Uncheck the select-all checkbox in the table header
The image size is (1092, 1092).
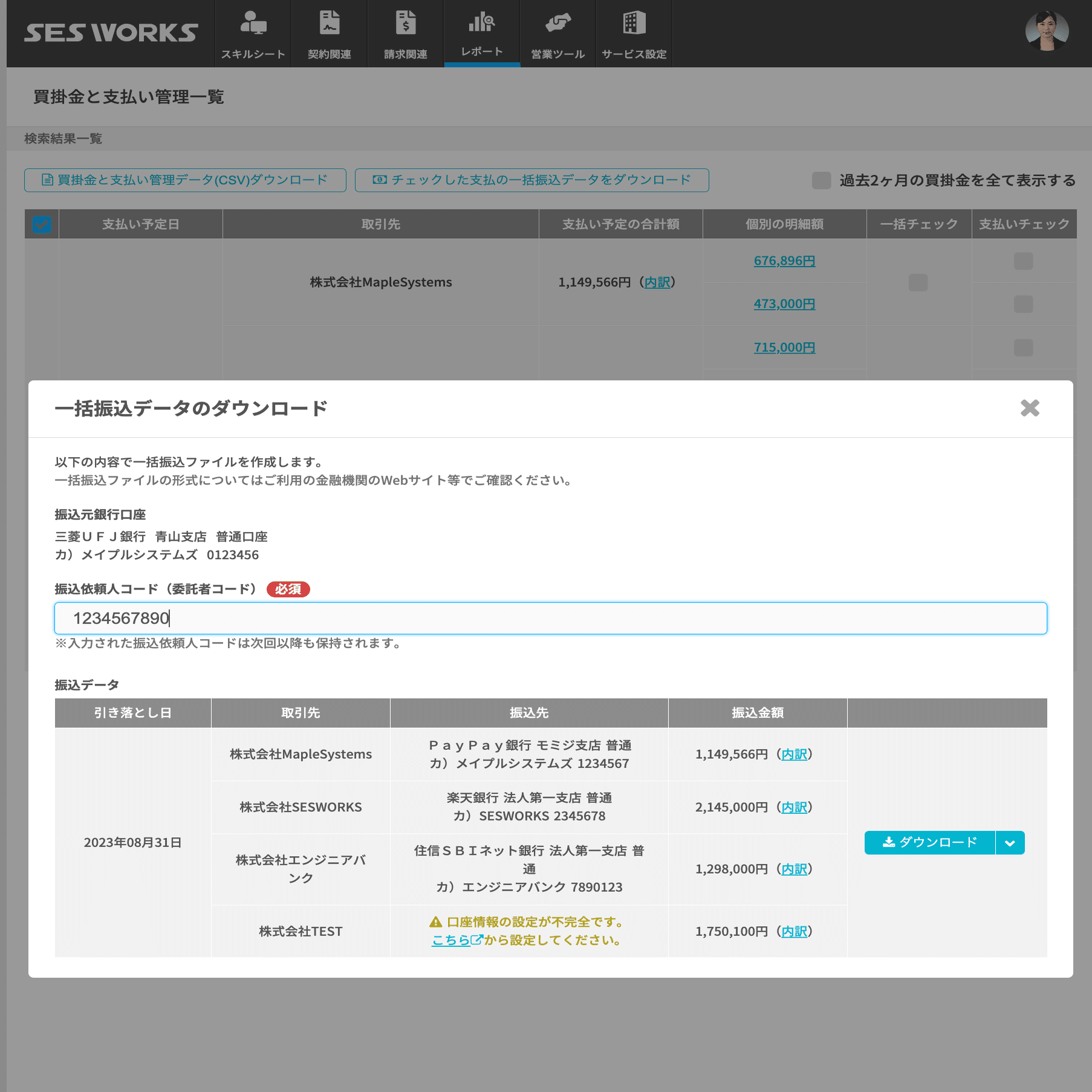tap(41, 224)
